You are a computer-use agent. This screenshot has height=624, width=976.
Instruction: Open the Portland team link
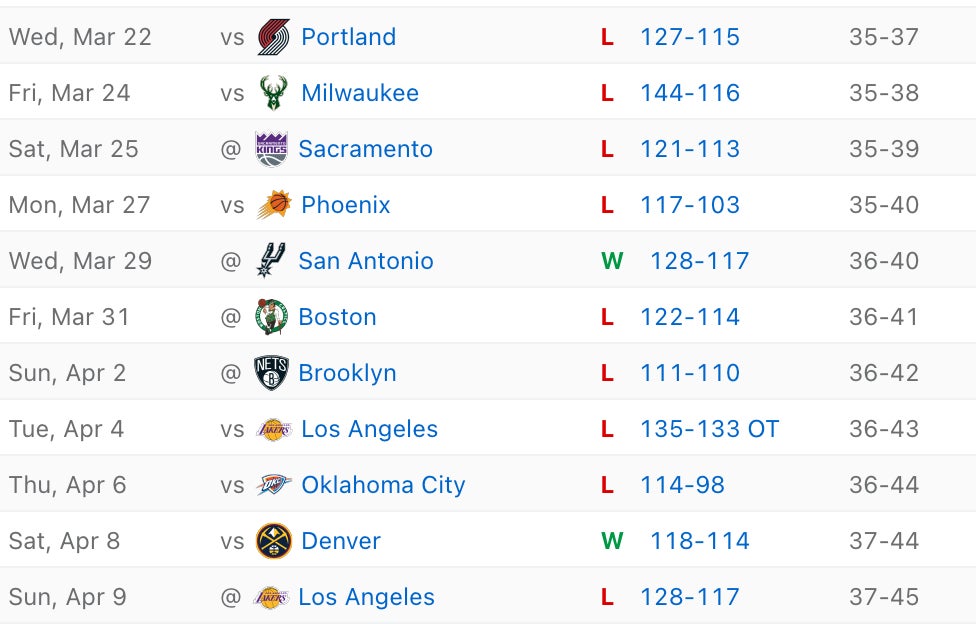click(348, 37)
